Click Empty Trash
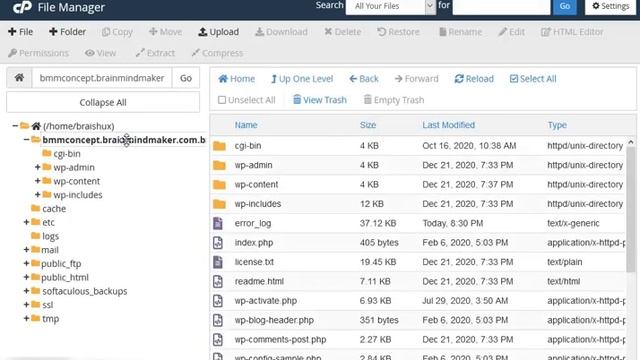Screen dimensions: 640x360 point(394,100)
